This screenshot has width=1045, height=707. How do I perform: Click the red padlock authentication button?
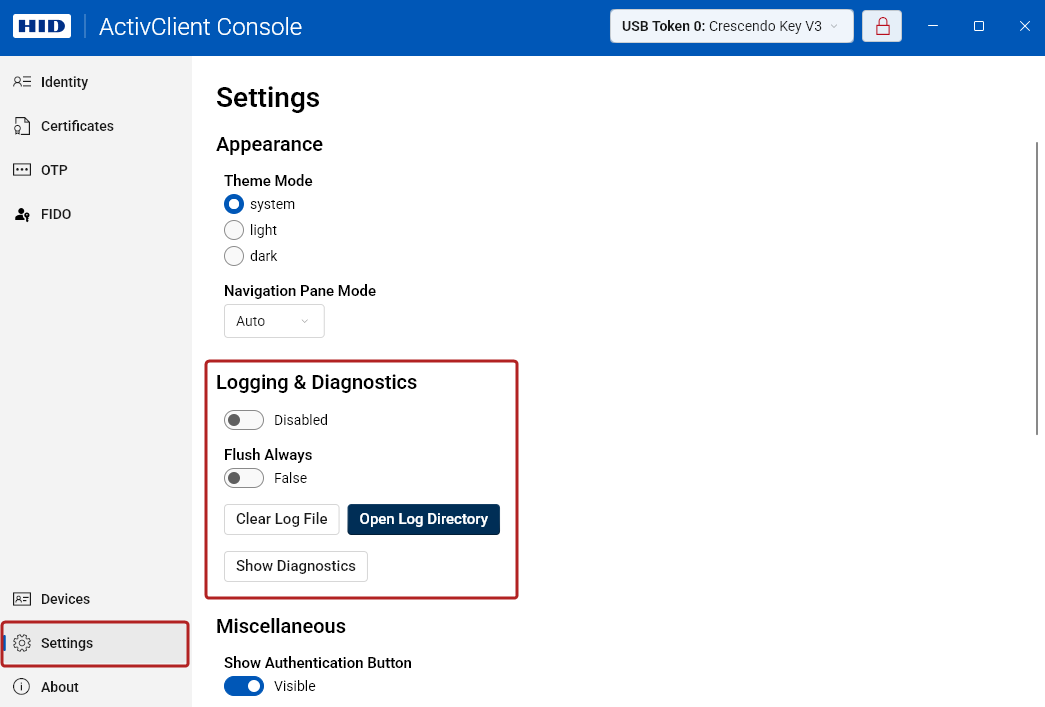882,26
